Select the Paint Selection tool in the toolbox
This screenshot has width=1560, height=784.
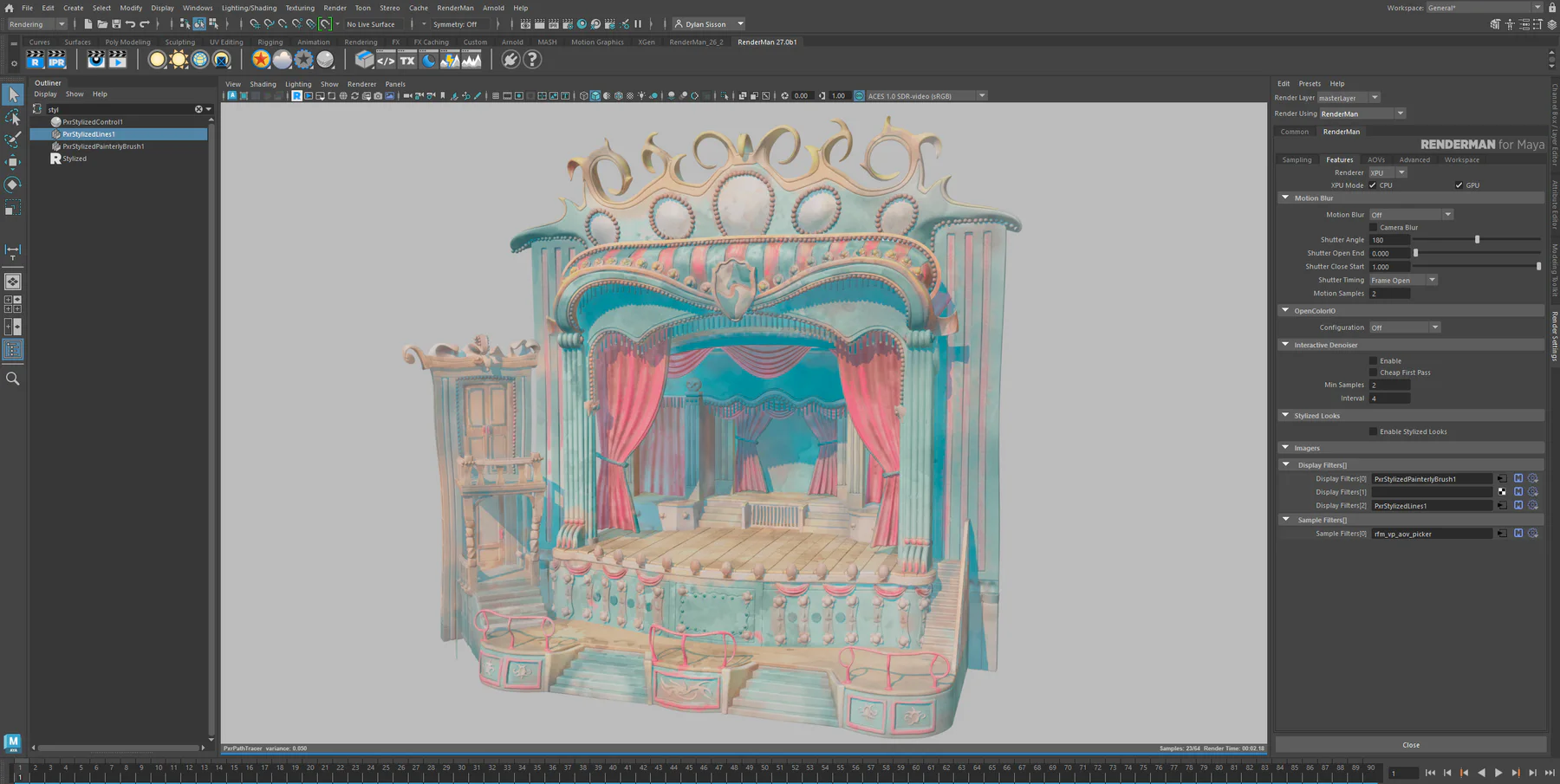(x=13, y=139)
